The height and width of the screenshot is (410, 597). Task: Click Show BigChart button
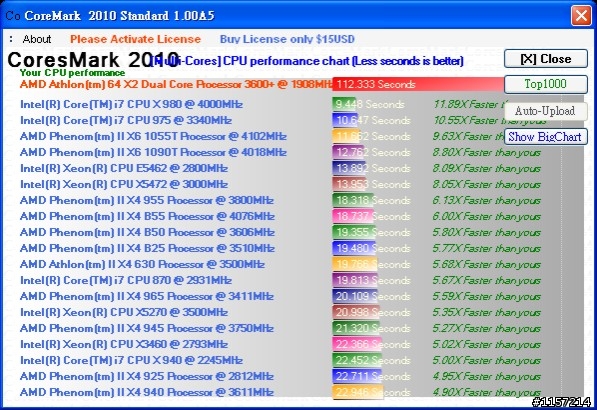(545, 136)
